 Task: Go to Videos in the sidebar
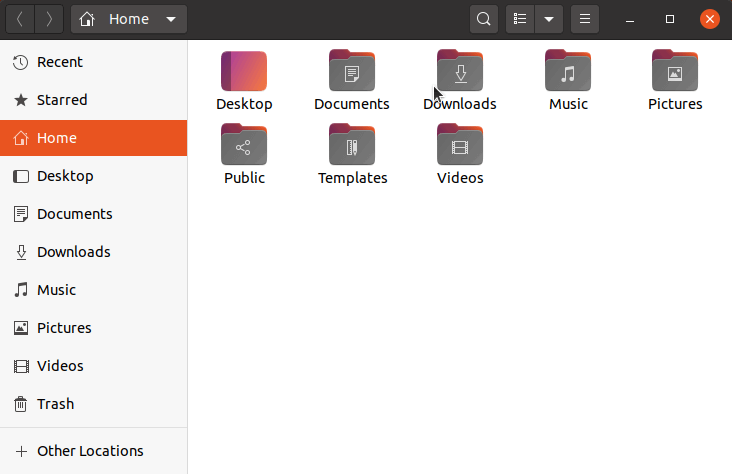[x=93, y=366]
